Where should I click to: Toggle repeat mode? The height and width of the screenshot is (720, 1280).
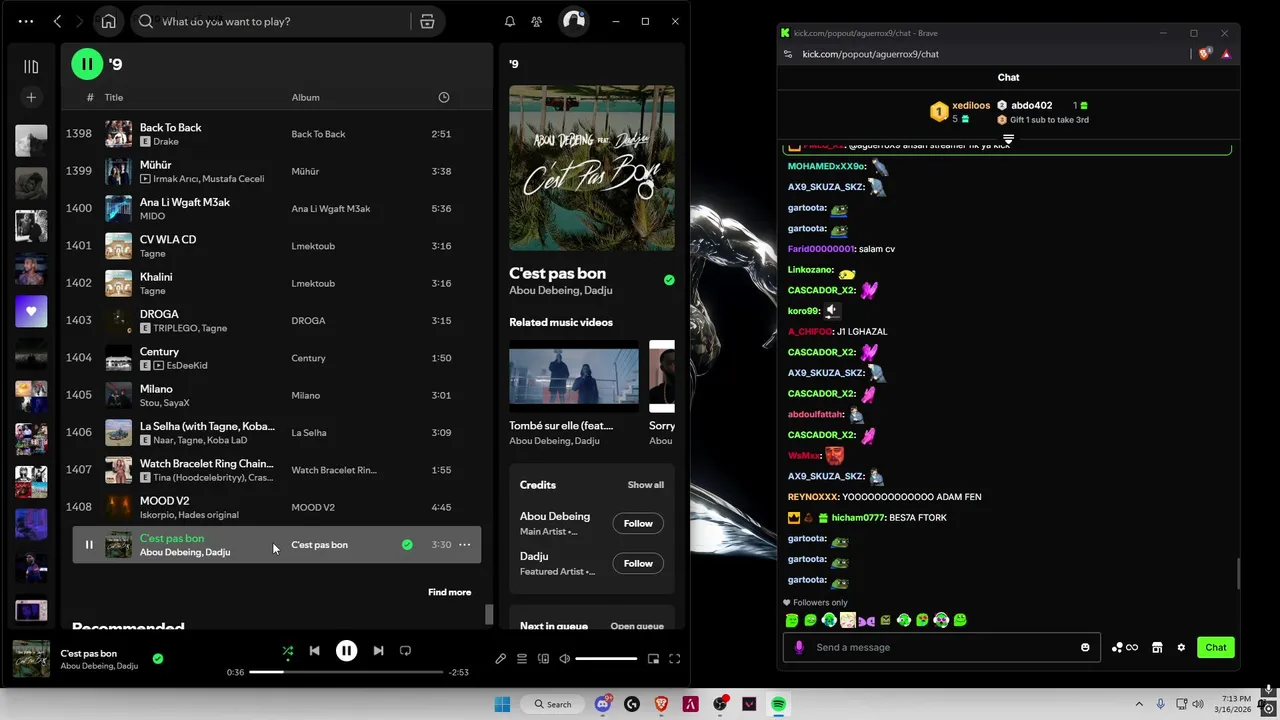405,651
